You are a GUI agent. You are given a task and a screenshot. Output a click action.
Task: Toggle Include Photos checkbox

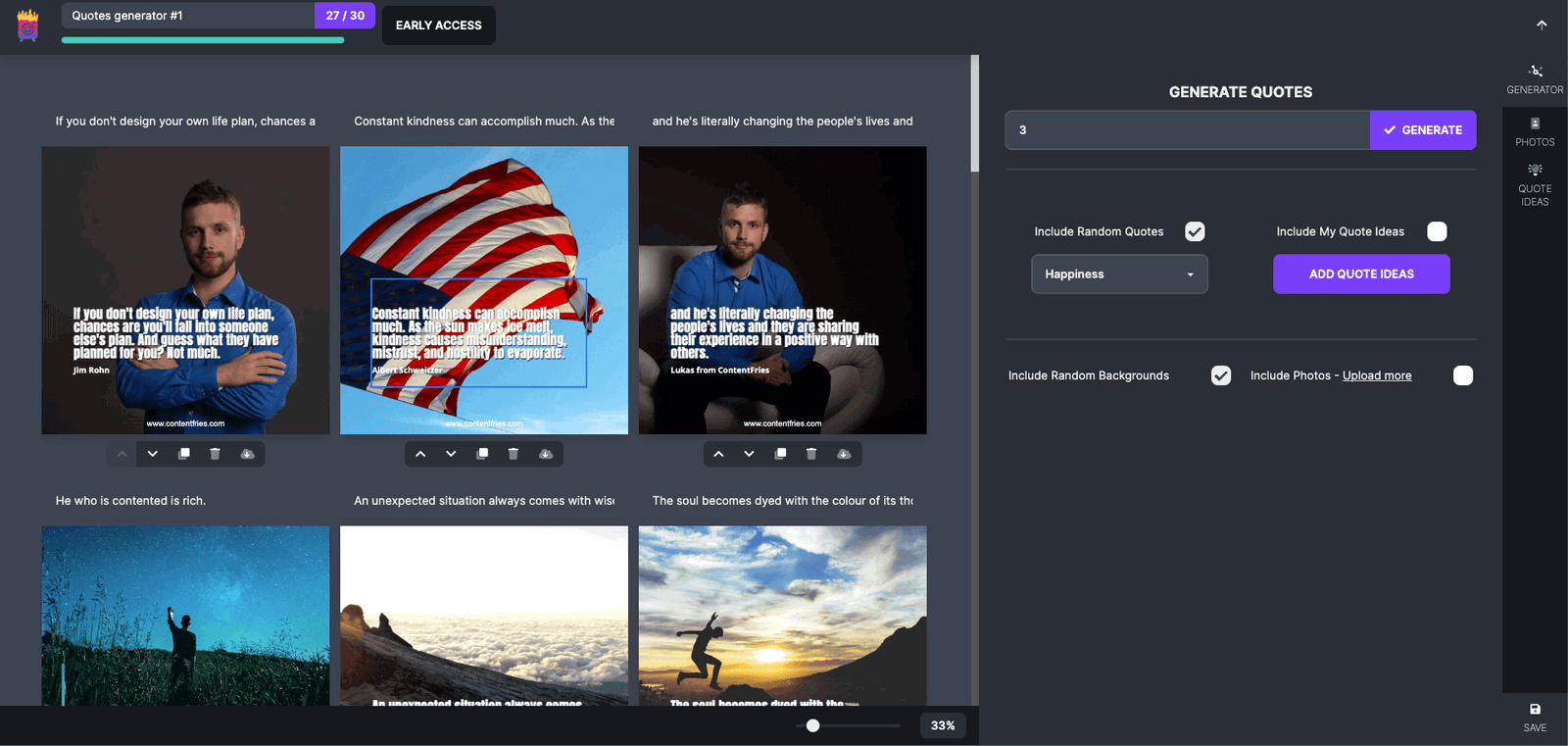tap(1463, 375)
